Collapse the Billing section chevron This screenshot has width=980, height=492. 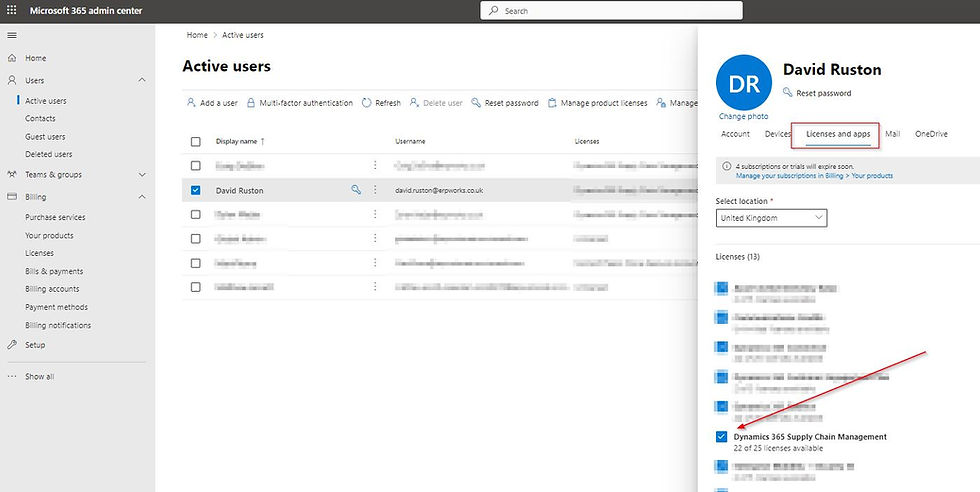pyautogui.click(x=142, y=197)
